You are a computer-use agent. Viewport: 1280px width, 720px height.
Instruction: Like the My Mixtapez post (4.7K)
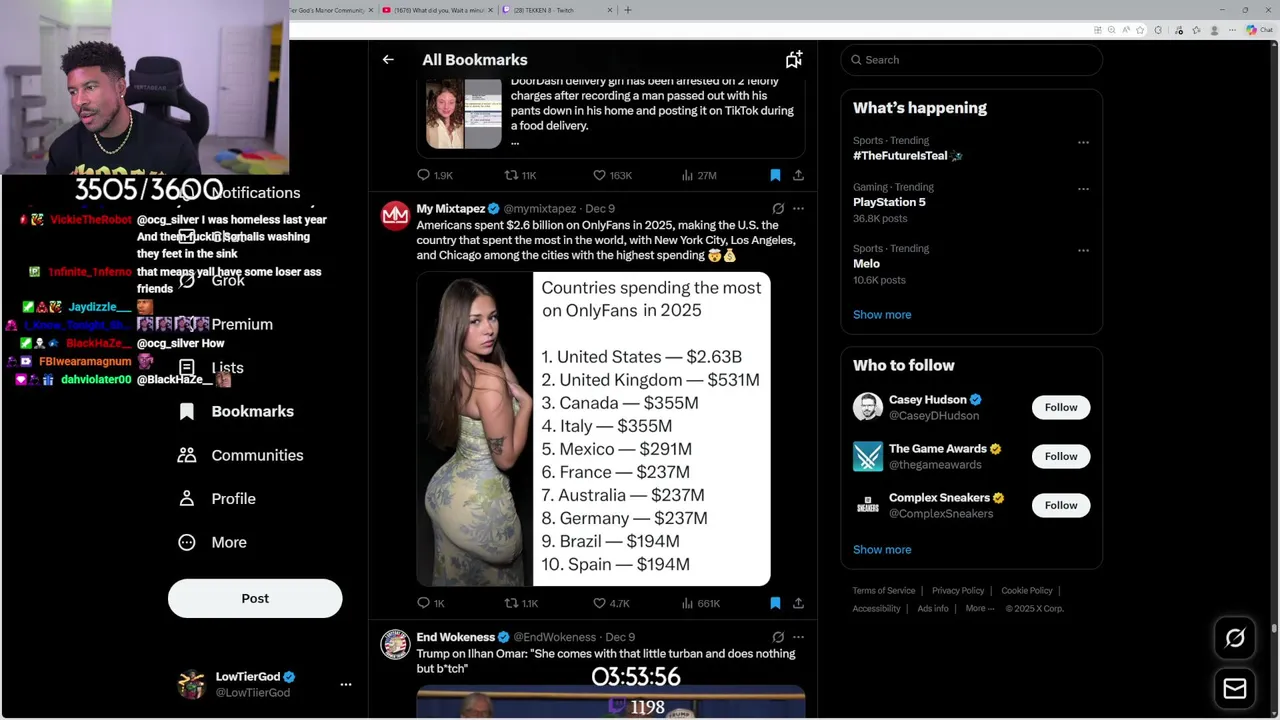click(x=611, y=603)
